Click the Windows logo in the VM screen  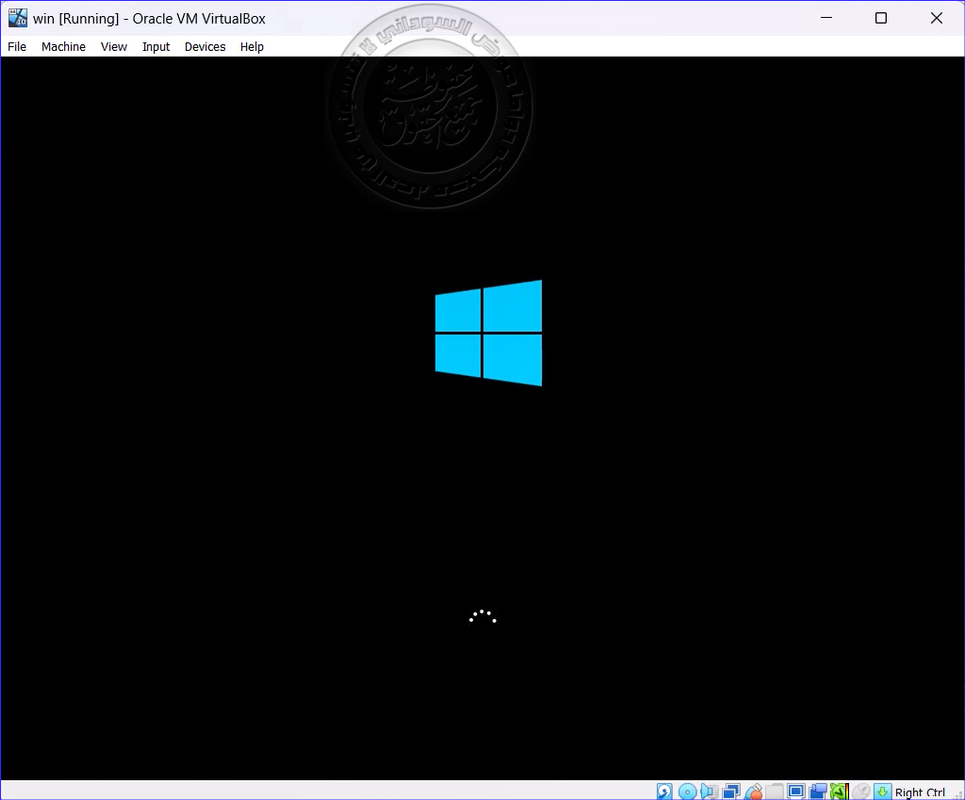click(488, 333)
